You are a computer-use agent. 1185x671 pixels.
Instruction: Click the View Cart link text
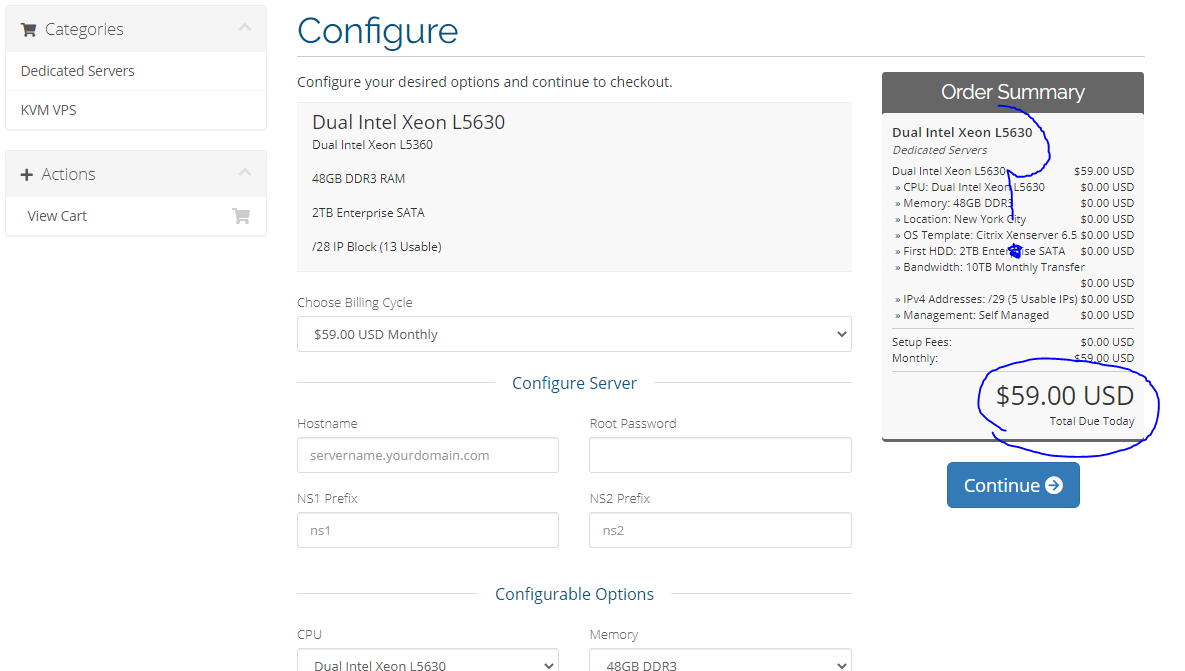pyautogui.click(x=57, y=216)
